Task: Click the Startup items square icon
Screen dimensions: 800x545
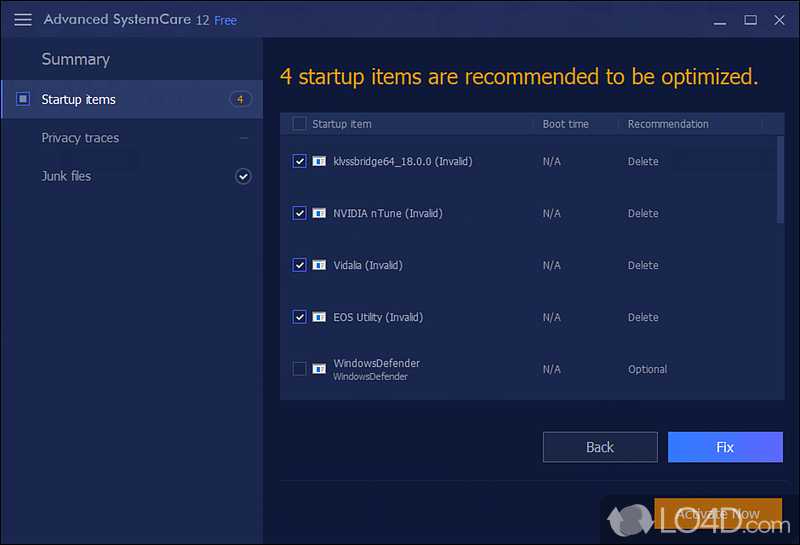Action: click(23, 99)
